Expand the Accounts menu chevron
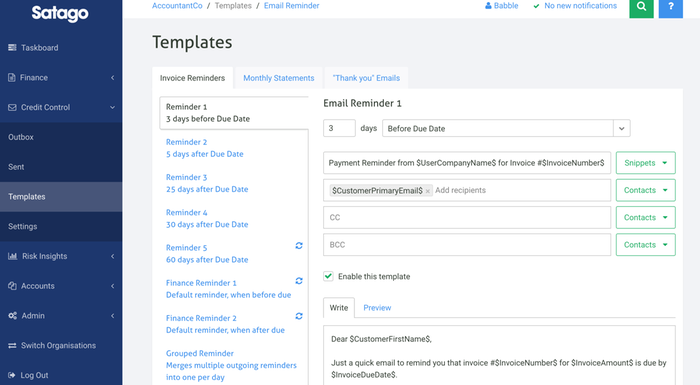Viewport: 700px width, 385px height. (x=112, y=286)
